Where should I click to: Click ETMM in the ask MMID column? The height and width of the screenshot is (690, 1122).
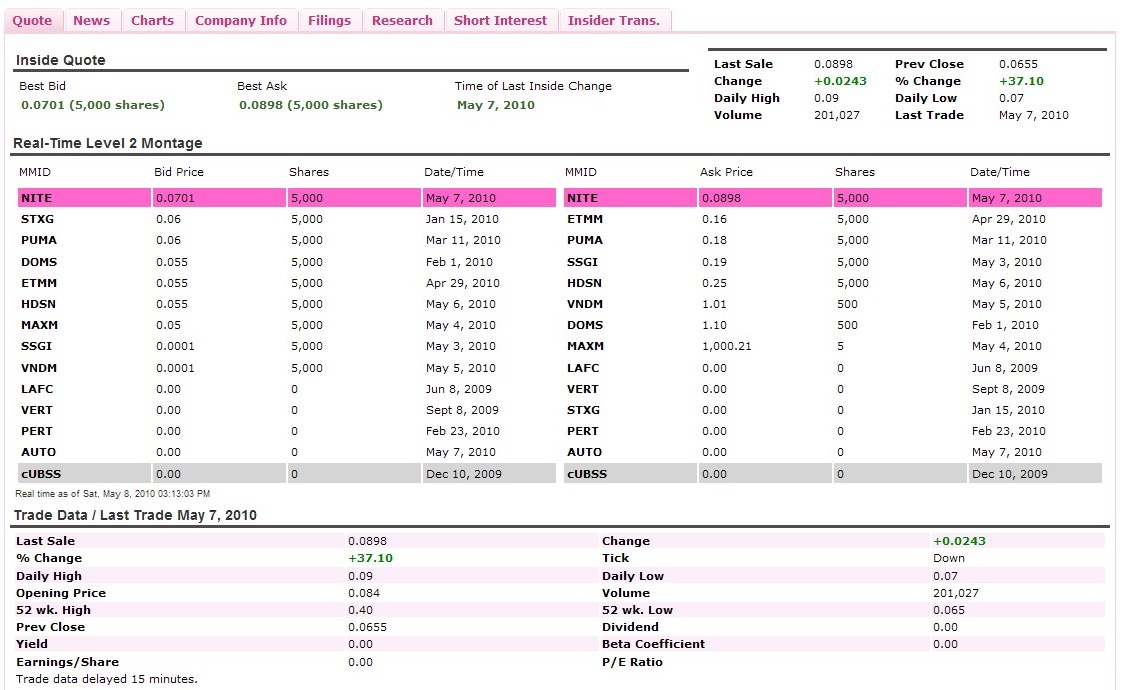click(584, 219)
